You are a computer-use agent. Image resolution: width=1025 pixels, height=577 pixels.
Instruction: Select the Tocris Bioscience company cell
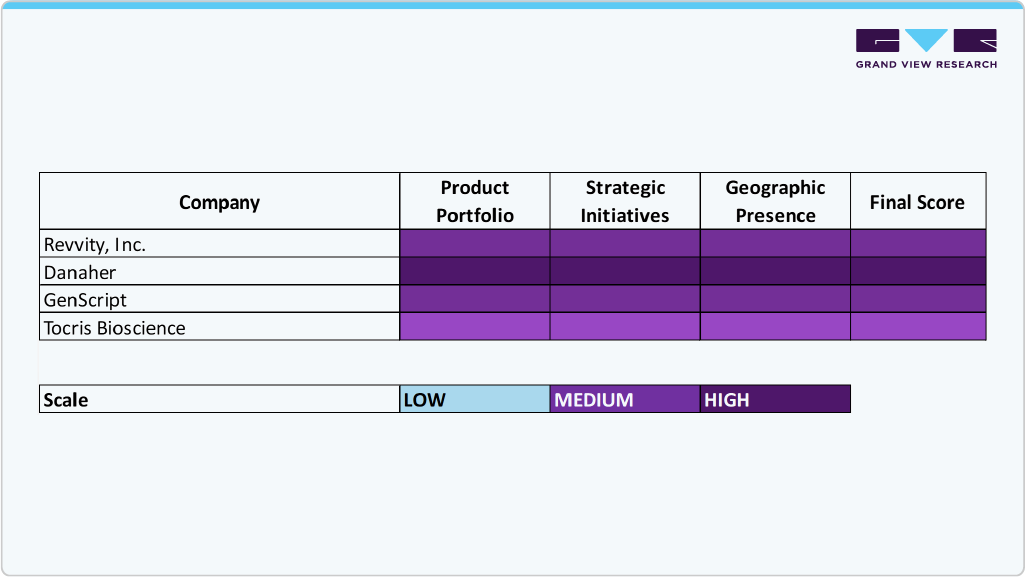coord(219,327)
